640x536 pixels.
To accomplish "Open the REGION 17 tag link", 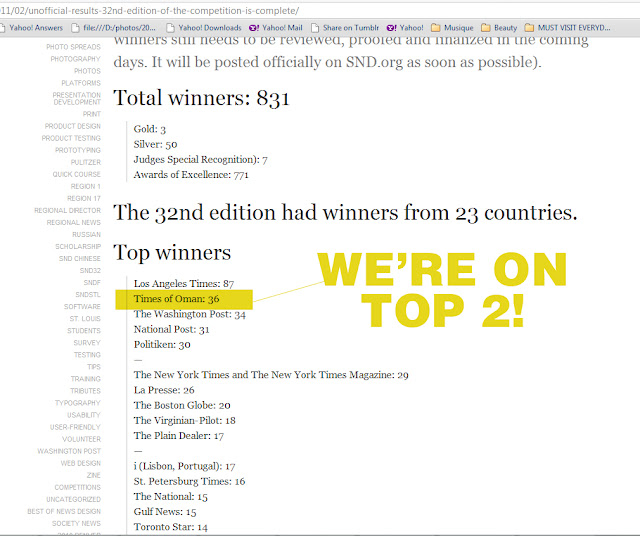I will [84, 198].
